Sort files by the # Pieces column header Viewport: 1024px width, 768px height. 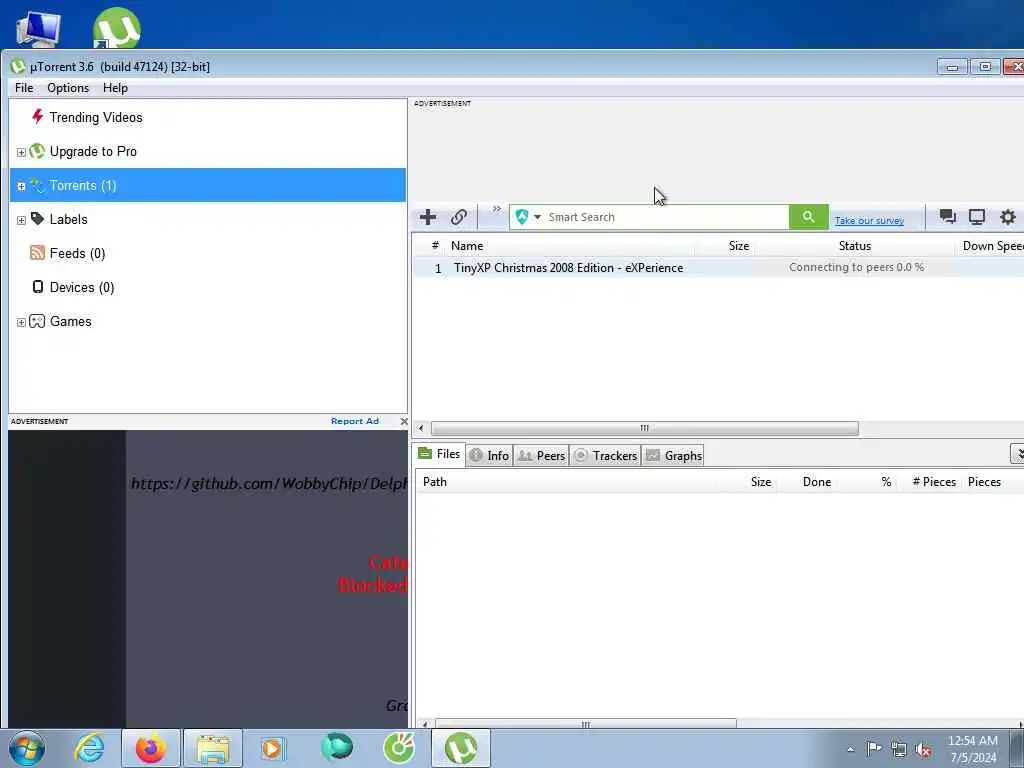(x=934, y=482)
